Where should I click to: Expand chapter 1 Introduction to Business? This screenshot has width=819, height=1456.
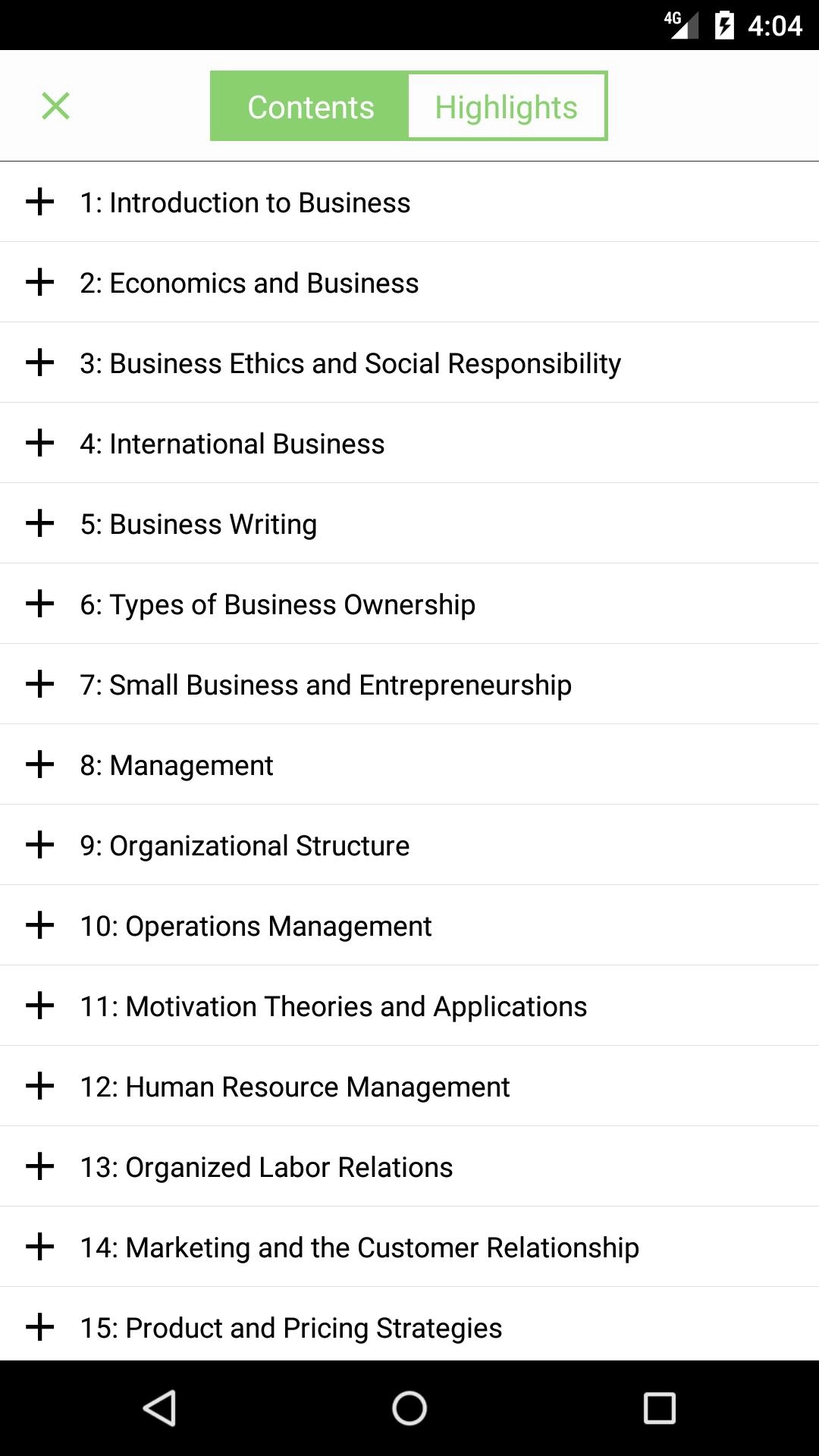coord(39,202)
